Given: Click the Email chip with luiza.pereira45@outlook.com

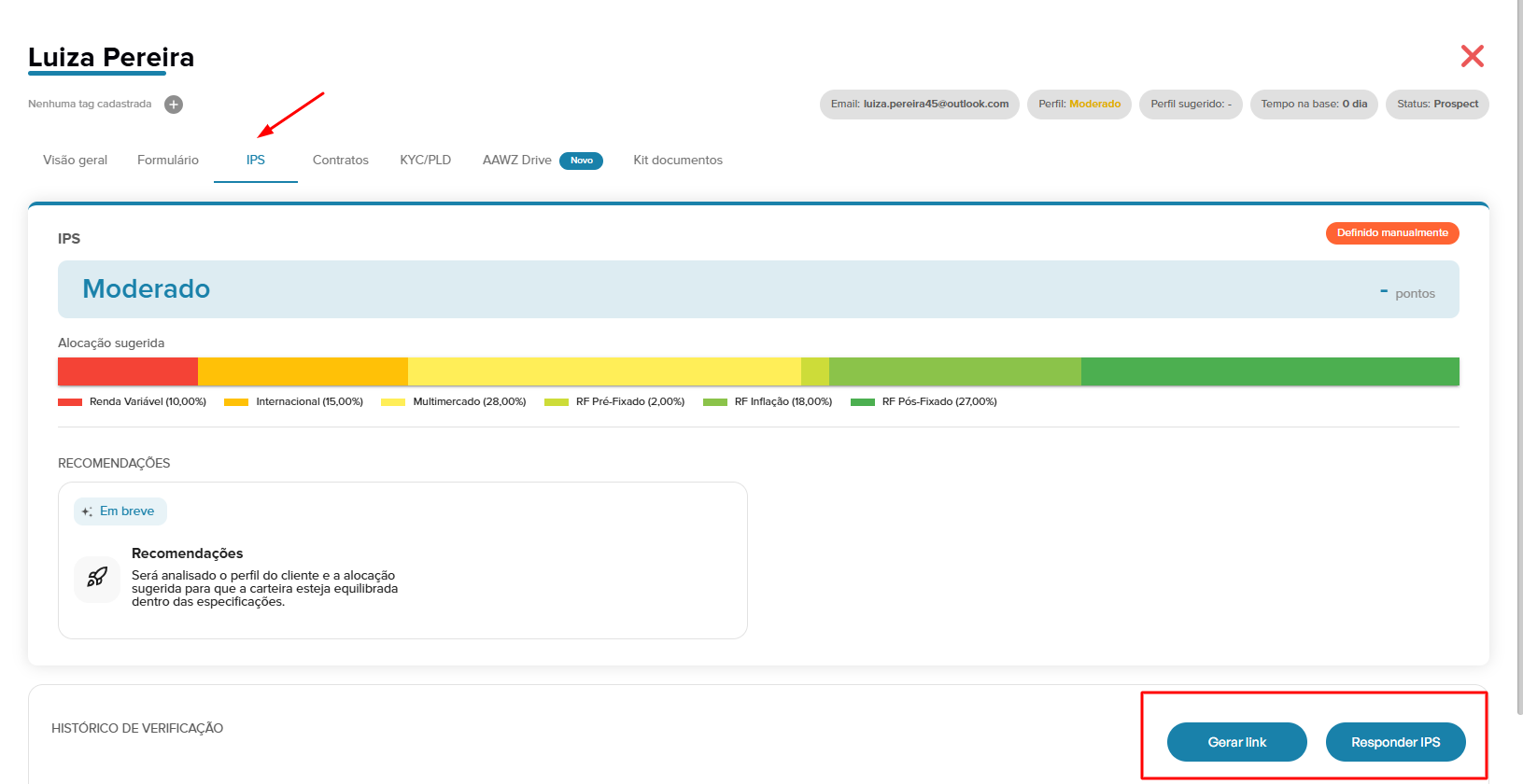Looking at the screenshot, I should [920, 105].
